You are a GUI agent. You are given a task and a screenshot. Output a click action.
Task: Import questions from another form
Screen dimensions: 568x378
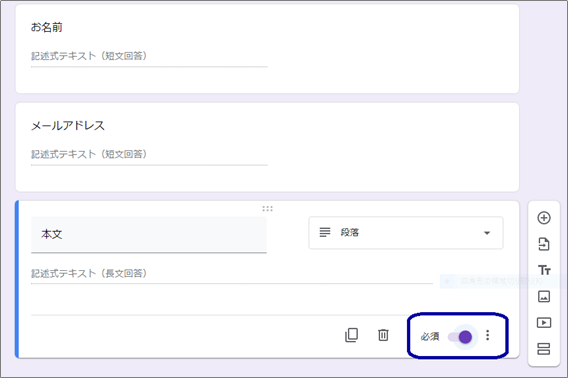pos(544,244)
